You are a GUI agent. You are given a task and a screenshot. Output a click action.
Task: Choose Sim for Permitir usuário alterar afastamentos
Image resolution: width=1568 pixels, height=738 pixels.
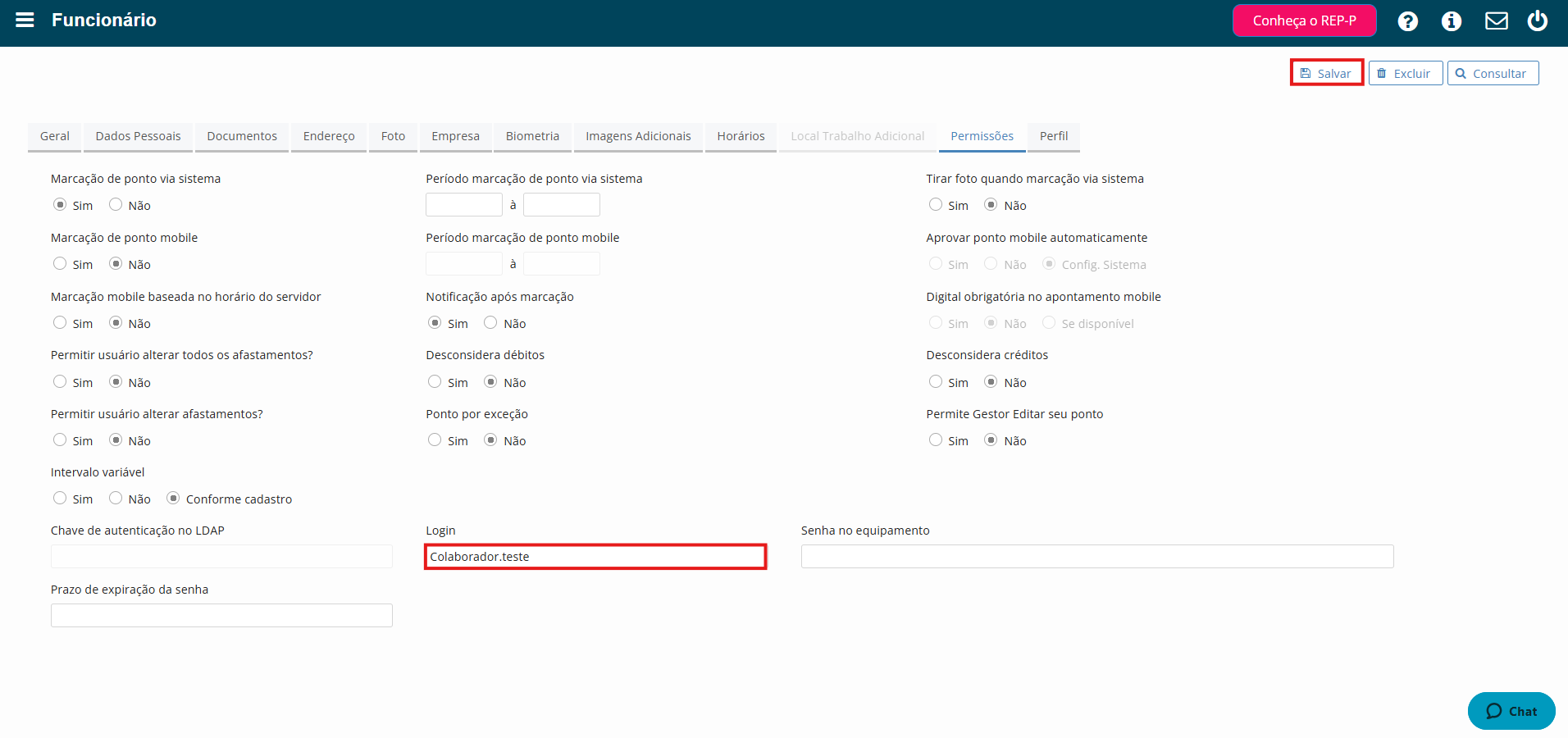[60, 440]
